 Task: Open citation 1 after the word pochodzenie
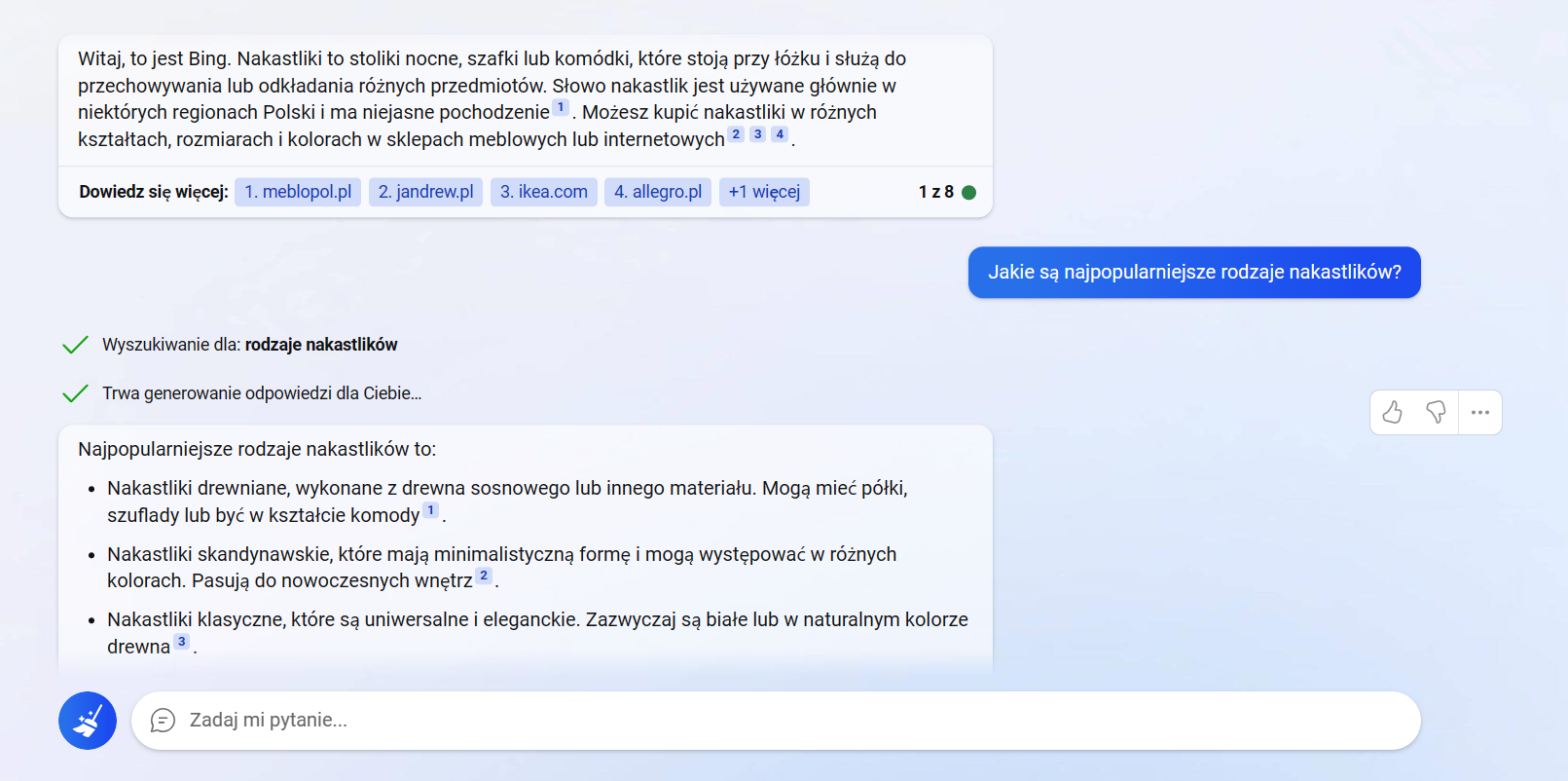point(561,107)
